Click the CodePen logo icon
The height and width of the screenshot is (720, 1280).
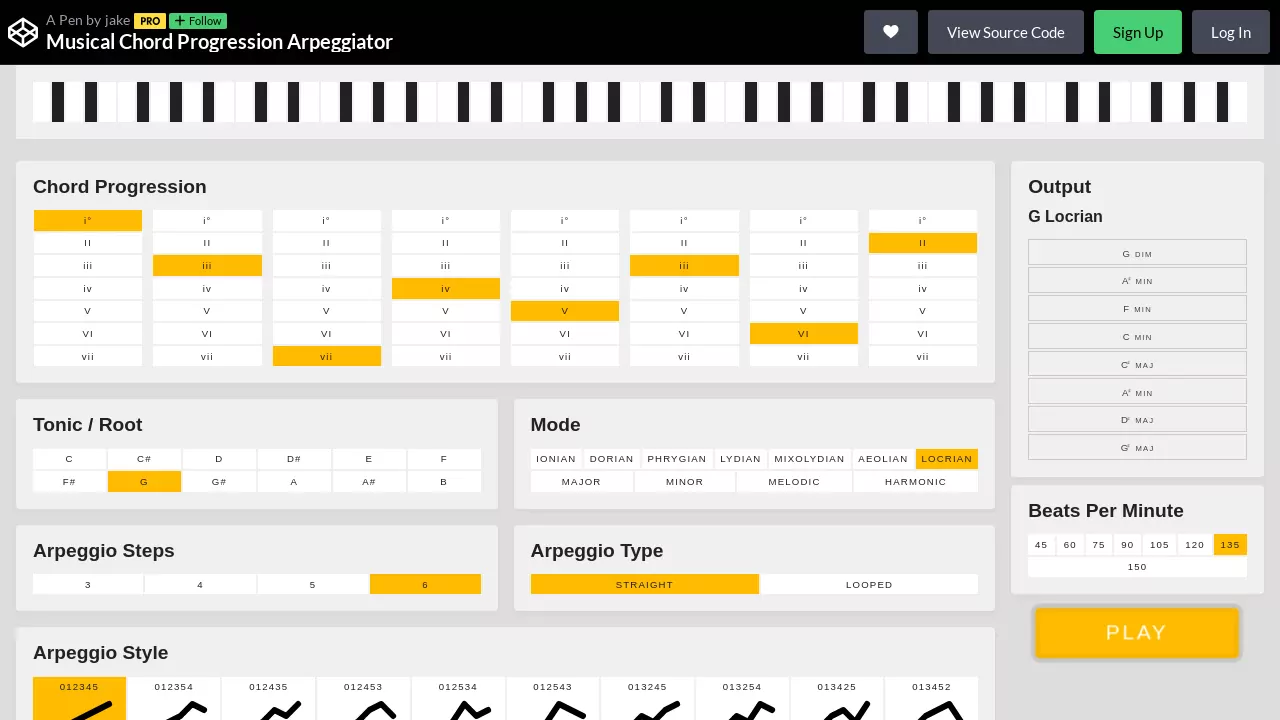coord(23,33)
